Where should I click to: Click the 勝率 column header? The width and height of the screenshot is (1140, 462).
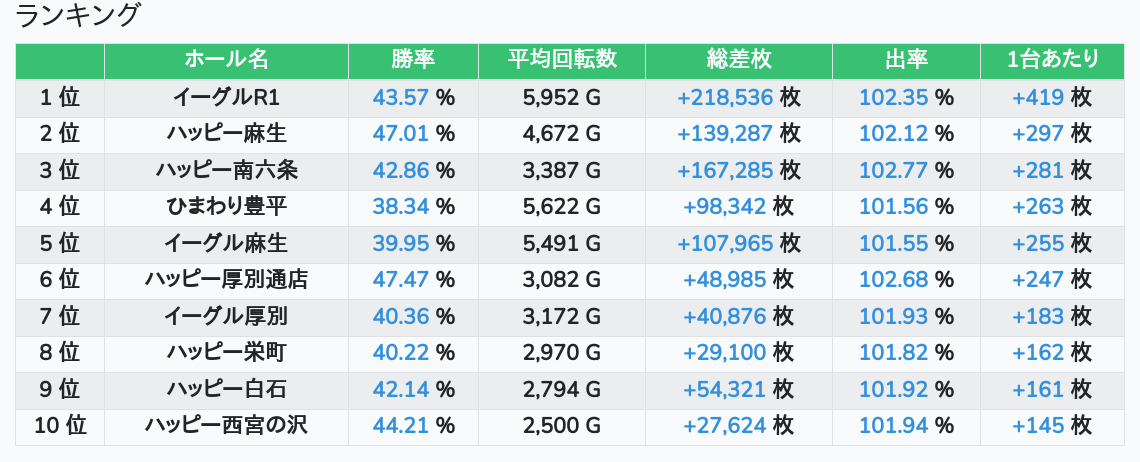click(413, 60)
